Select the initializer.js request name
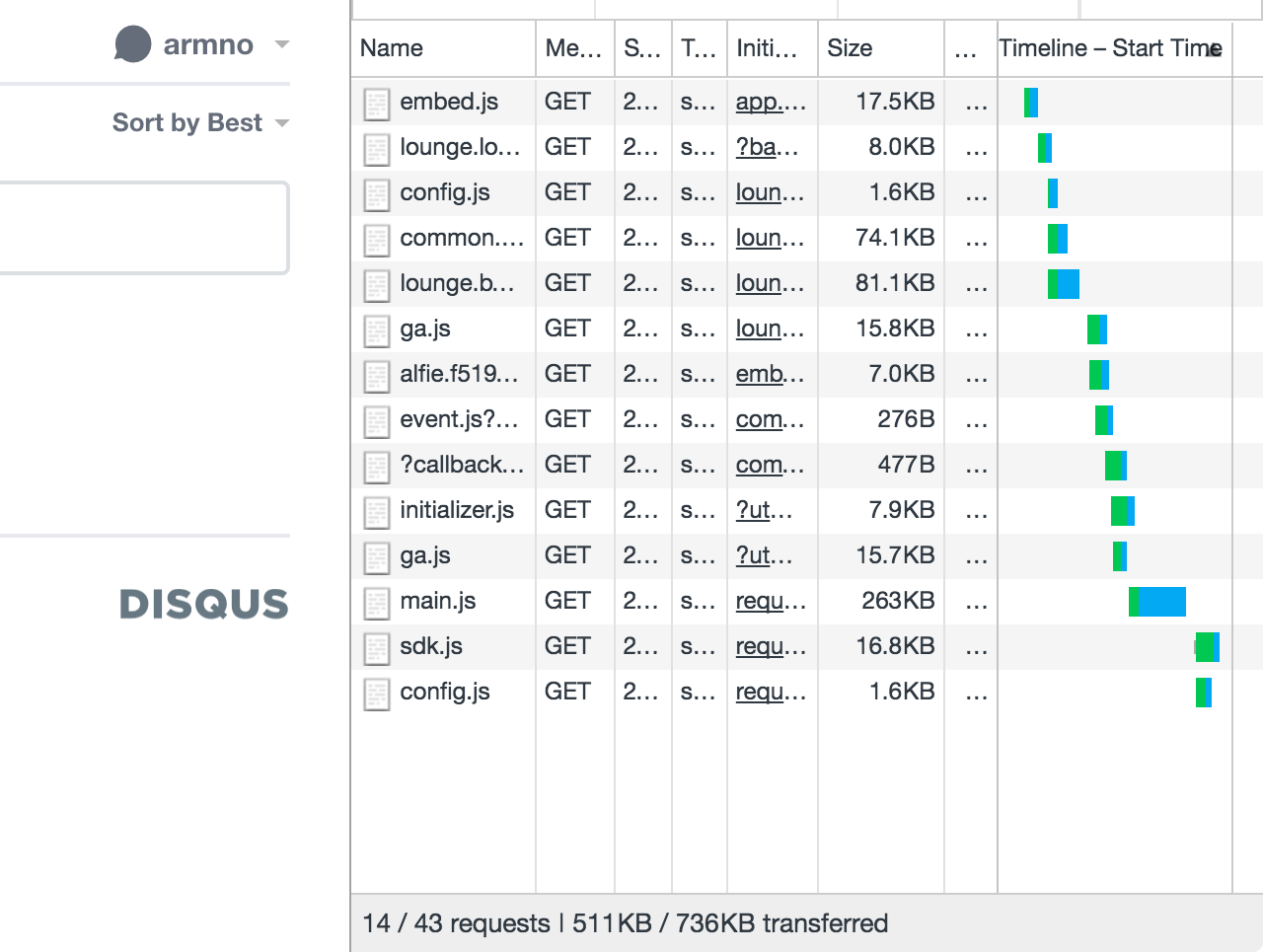The width and height of the screenshot is (1263, 952). tap(457, 511)
